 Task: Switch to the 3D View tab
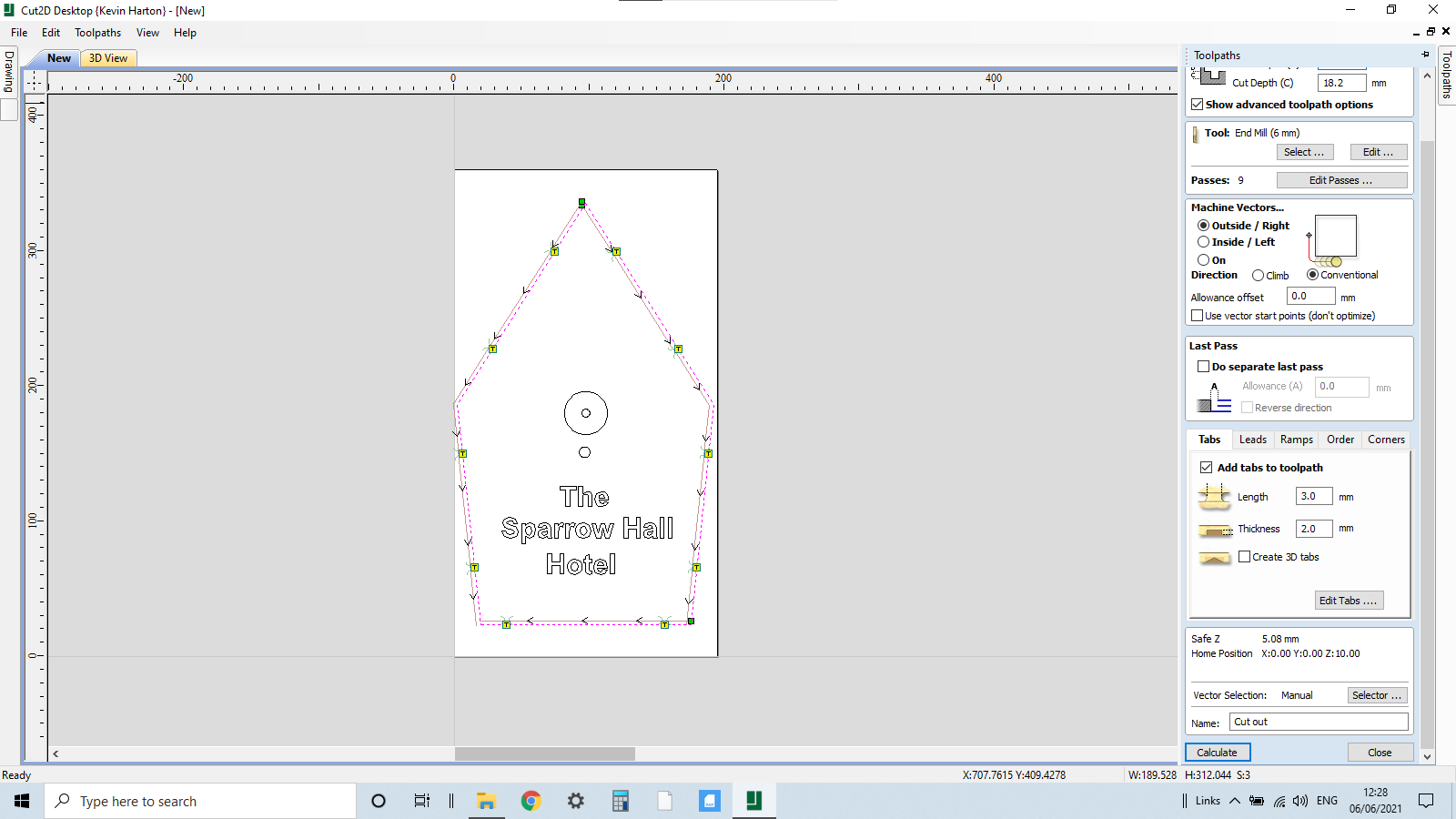pos(107,57)
